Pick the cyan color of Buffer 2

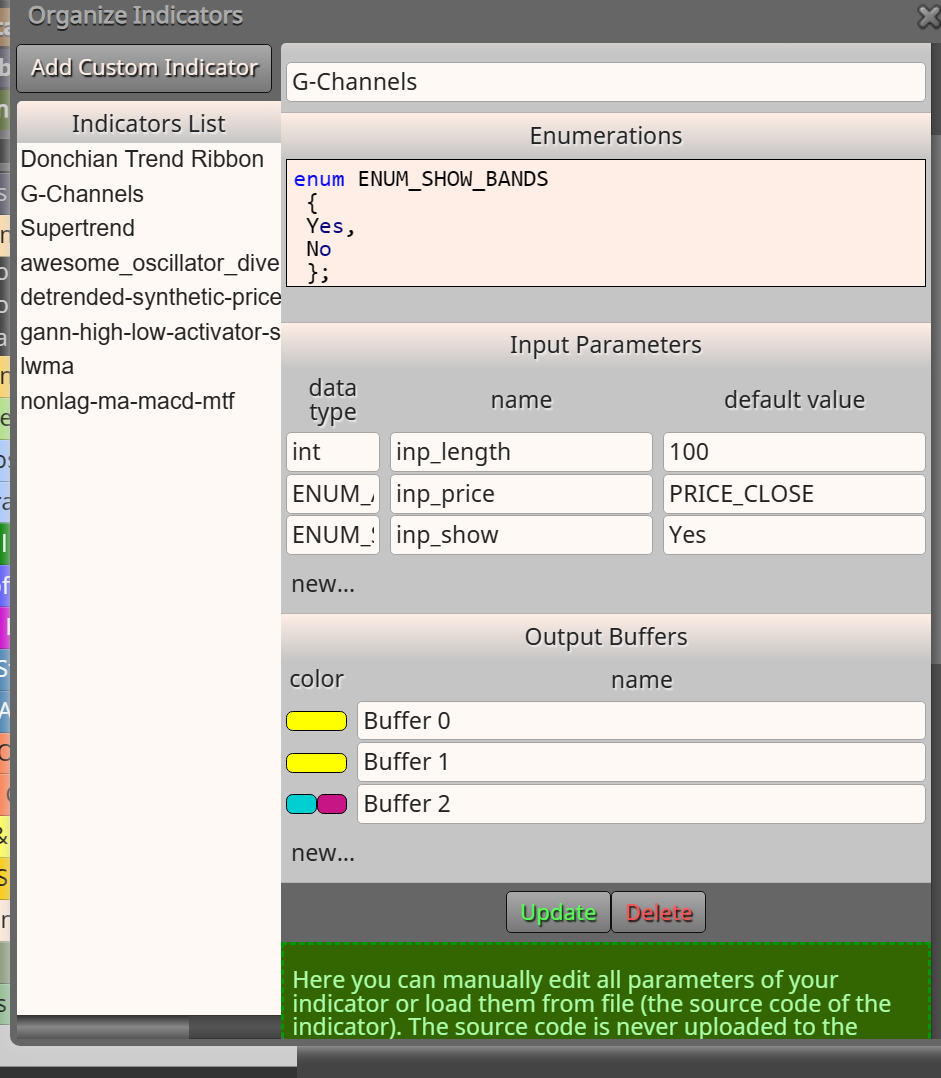point(301,804)
